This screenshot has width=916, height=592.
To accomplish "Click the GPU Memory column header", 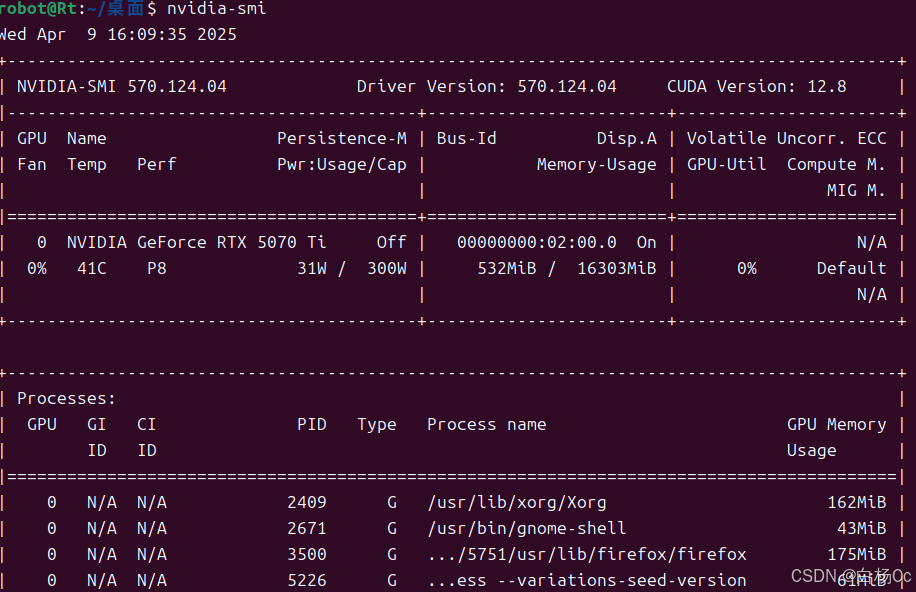I will click(836, 425).
